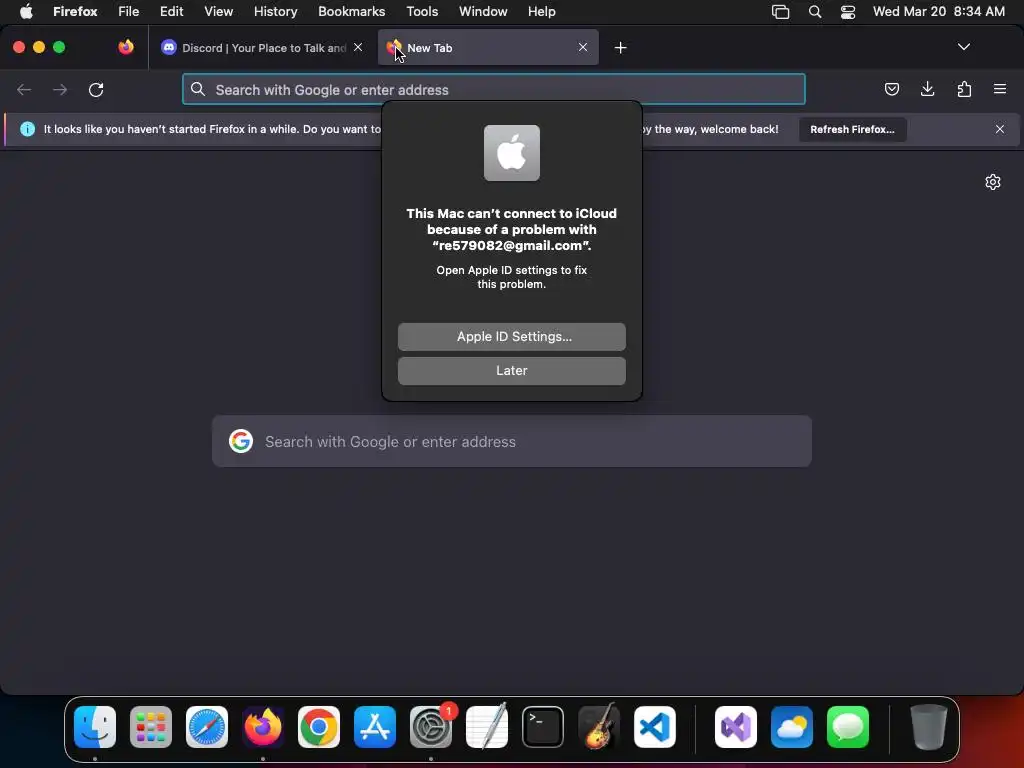Open the Window menu
Image resolution: width=1024 pixels, height=768 pixels.
click(x=483, y=11)
